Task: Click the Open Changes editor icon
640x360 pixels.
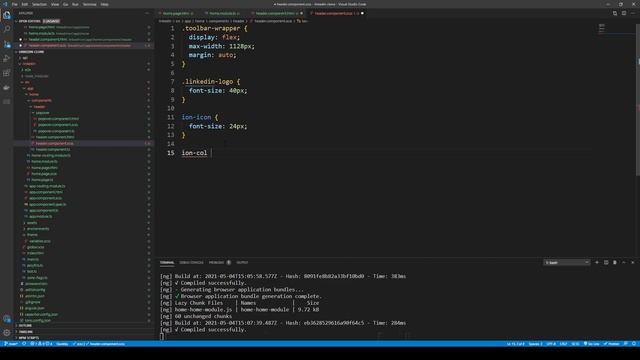Action: (615, 13)
